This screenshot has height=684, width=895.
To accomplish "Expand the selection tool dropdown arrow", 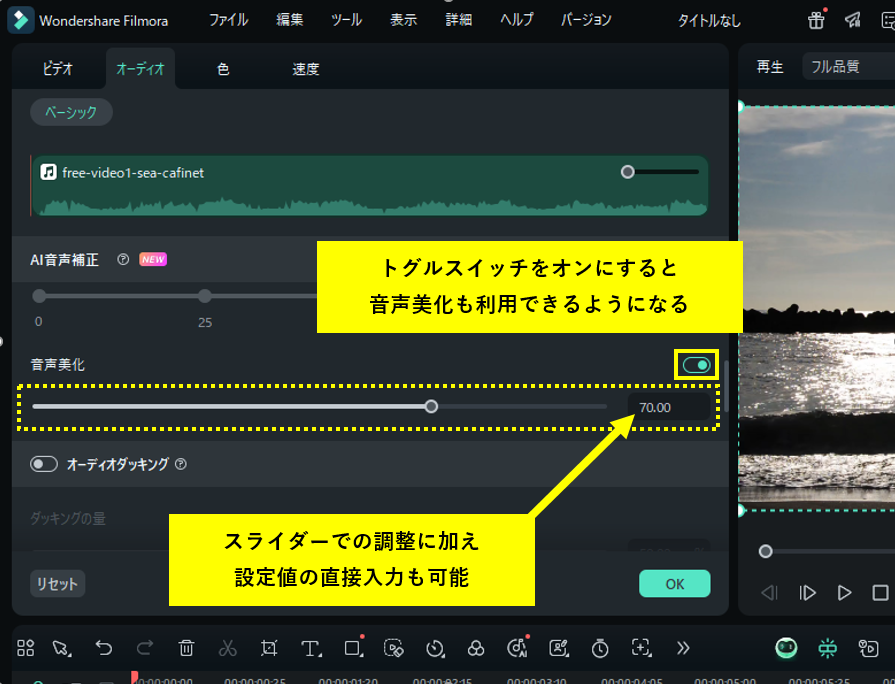I will 72,653.
